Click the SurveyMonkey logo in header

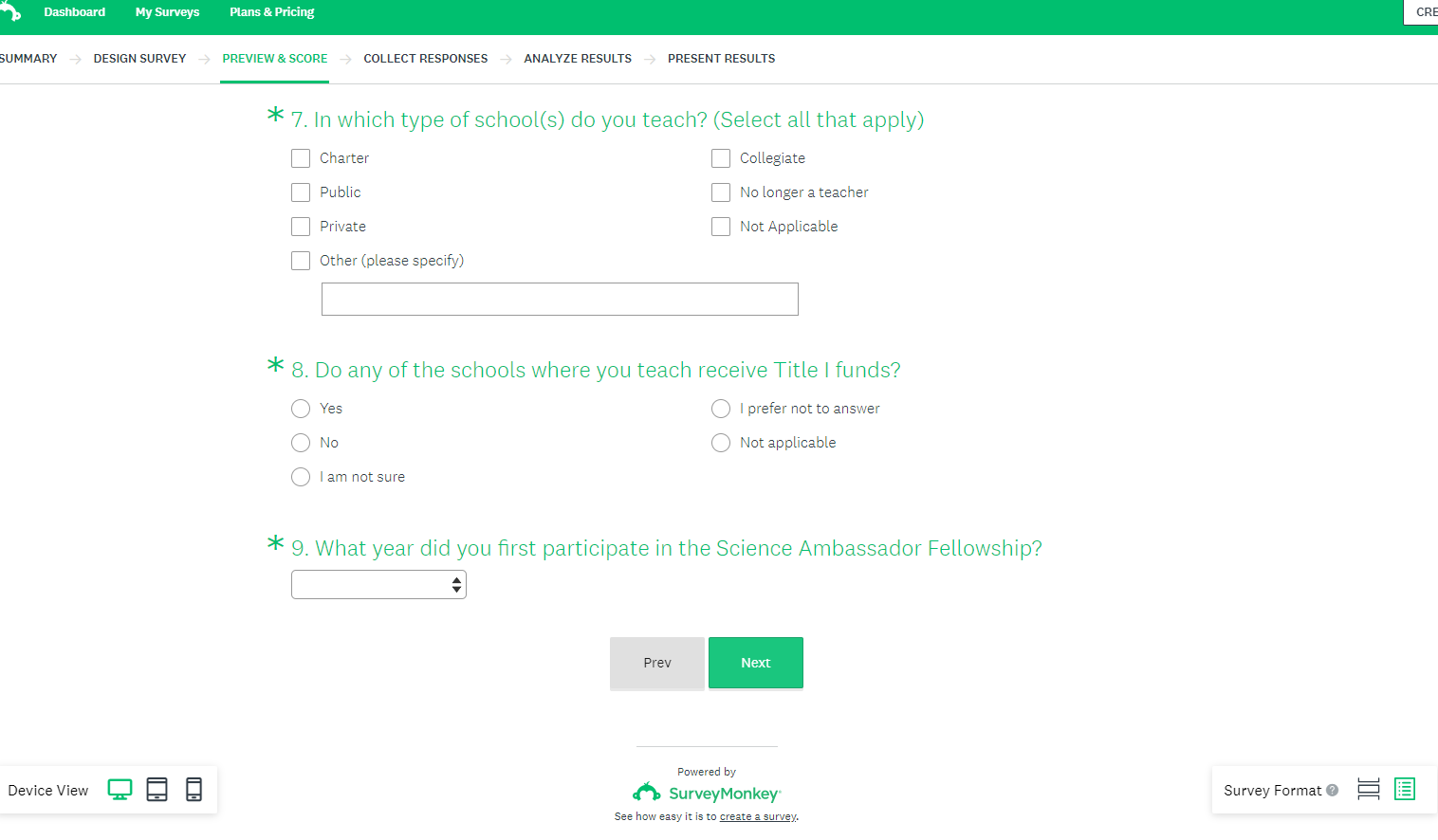click(10, 11)
